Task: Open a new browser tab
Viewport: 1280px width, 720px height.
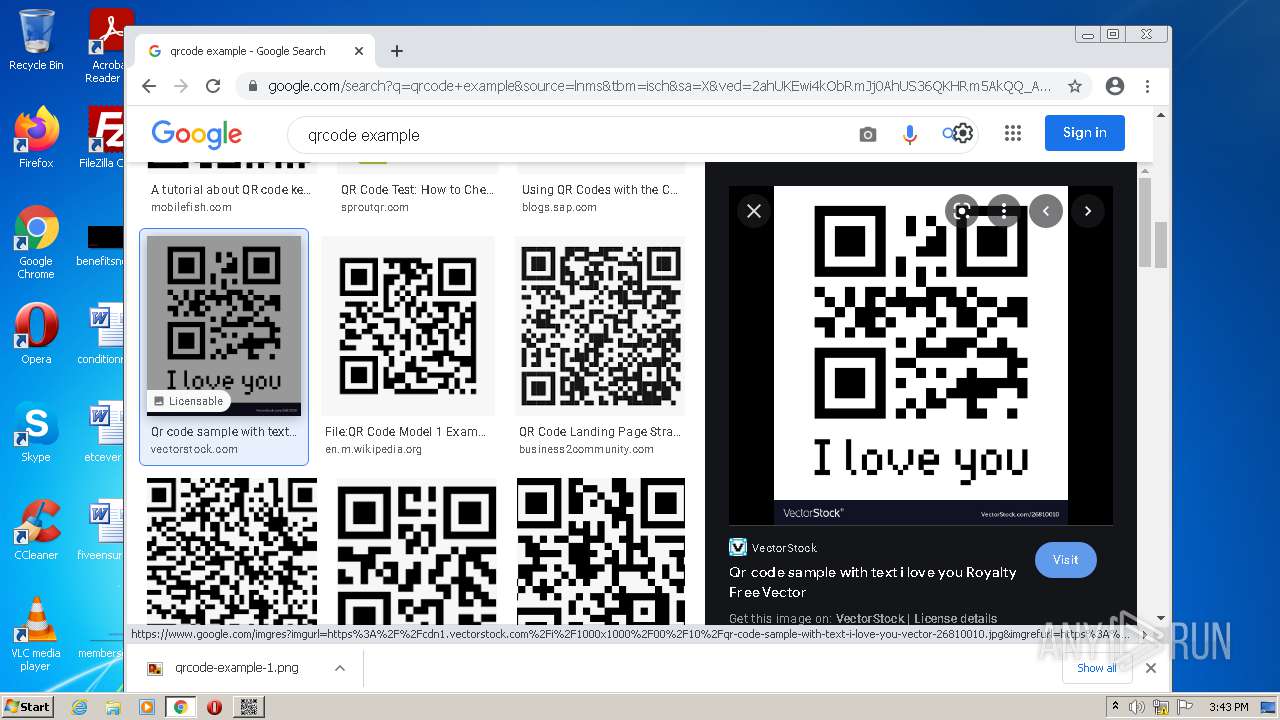Action: (397, 51)
